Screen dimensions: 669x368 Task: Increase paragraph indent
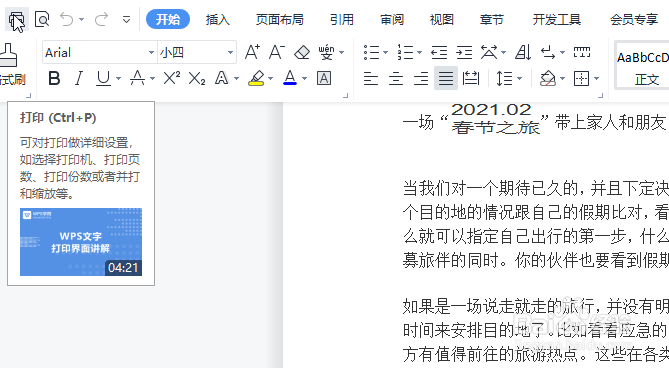[464, 52]
